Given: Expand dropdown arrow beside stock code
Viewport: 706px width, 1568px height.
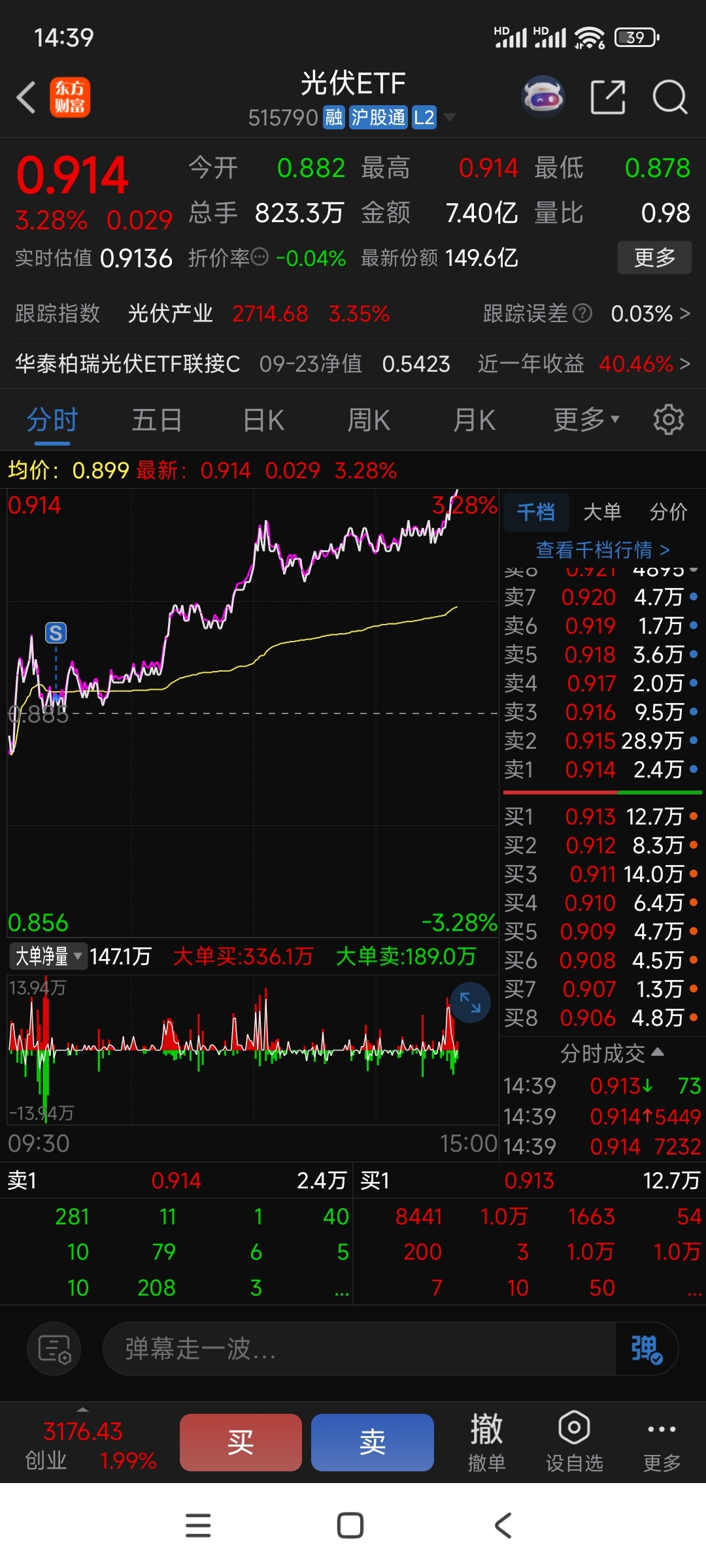Looking at the screenshot, I should (450, 118).
